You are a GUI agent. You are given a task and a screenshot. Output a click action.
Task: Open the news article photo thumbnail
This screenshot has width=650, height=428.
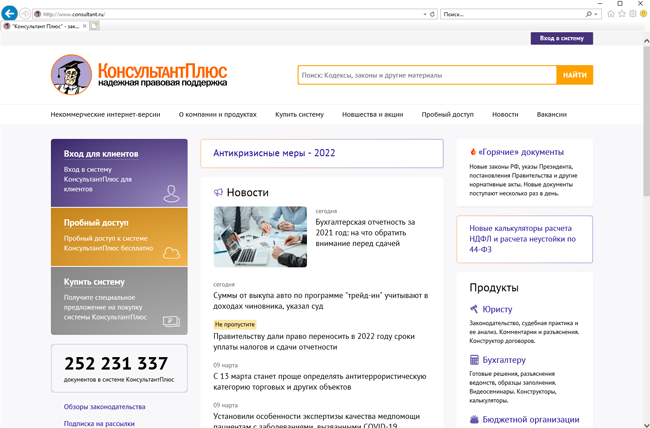[260, 237]
